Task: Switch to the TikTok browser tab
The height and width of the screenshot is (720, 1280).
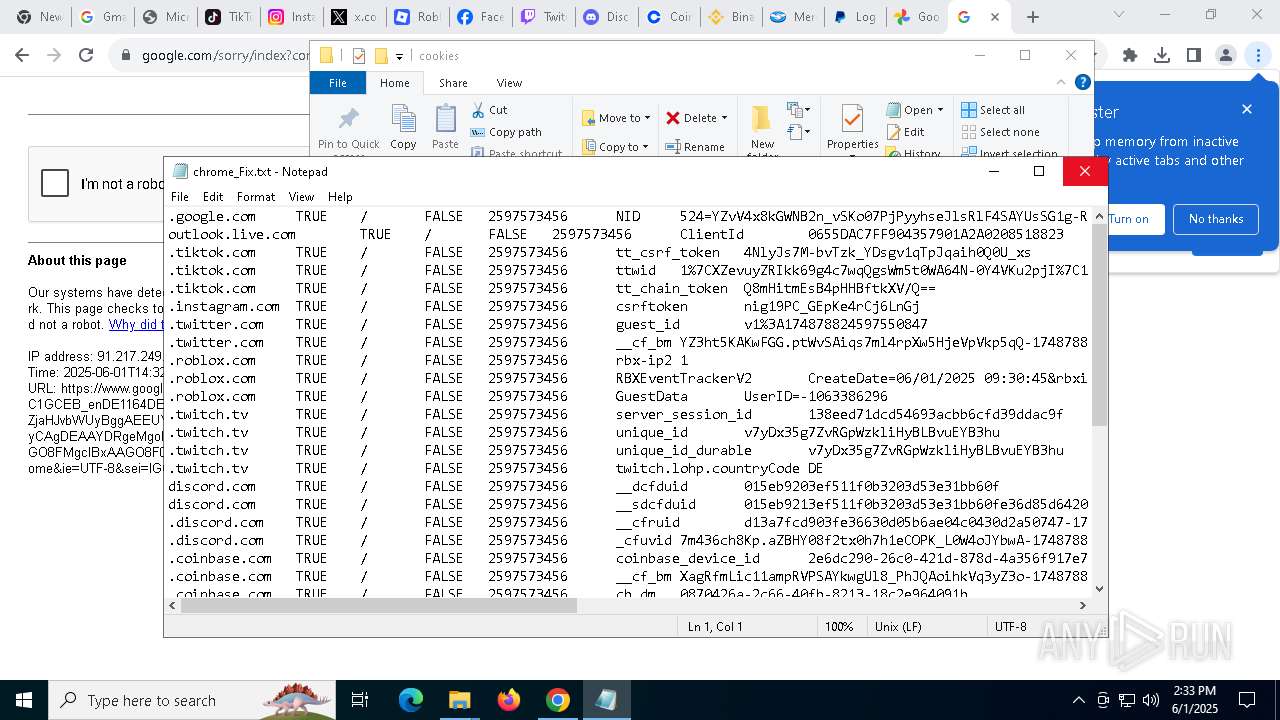Action: tap(227, 17)
